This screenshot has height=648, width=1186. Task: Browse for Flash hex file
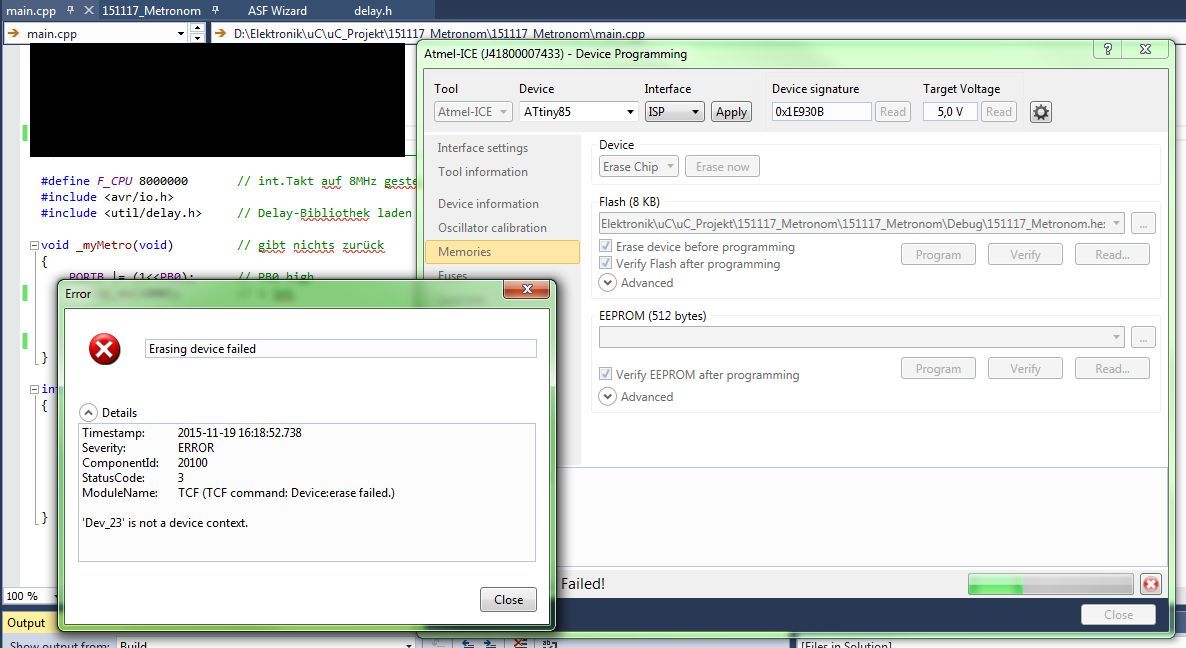point(1143,223)
